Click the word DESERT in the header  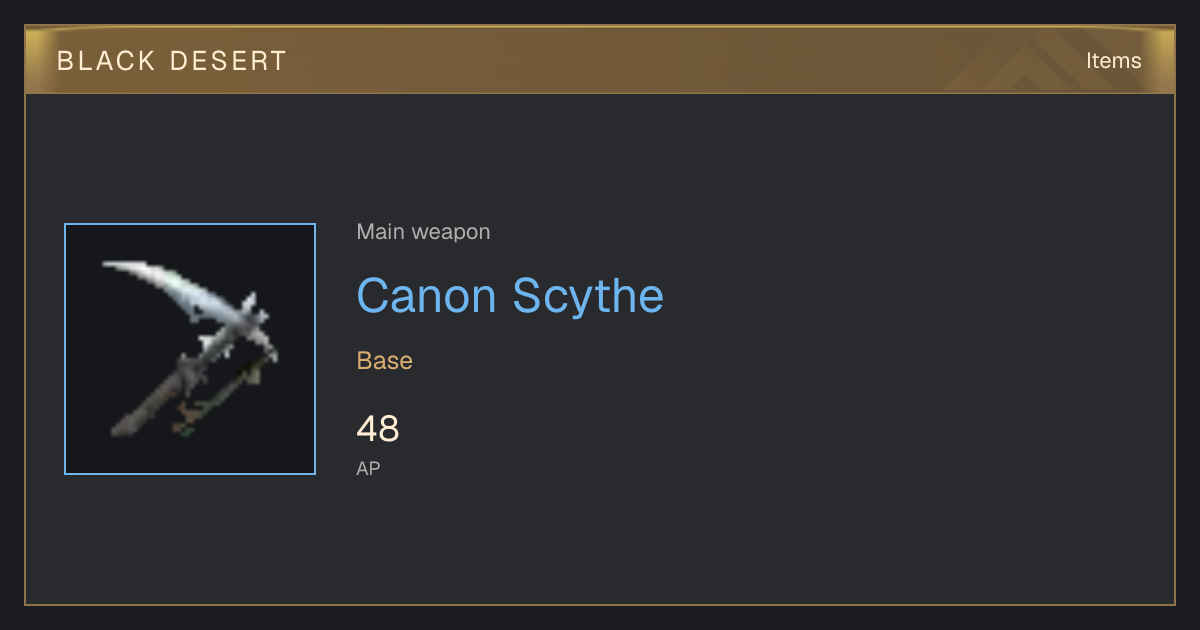228,61
